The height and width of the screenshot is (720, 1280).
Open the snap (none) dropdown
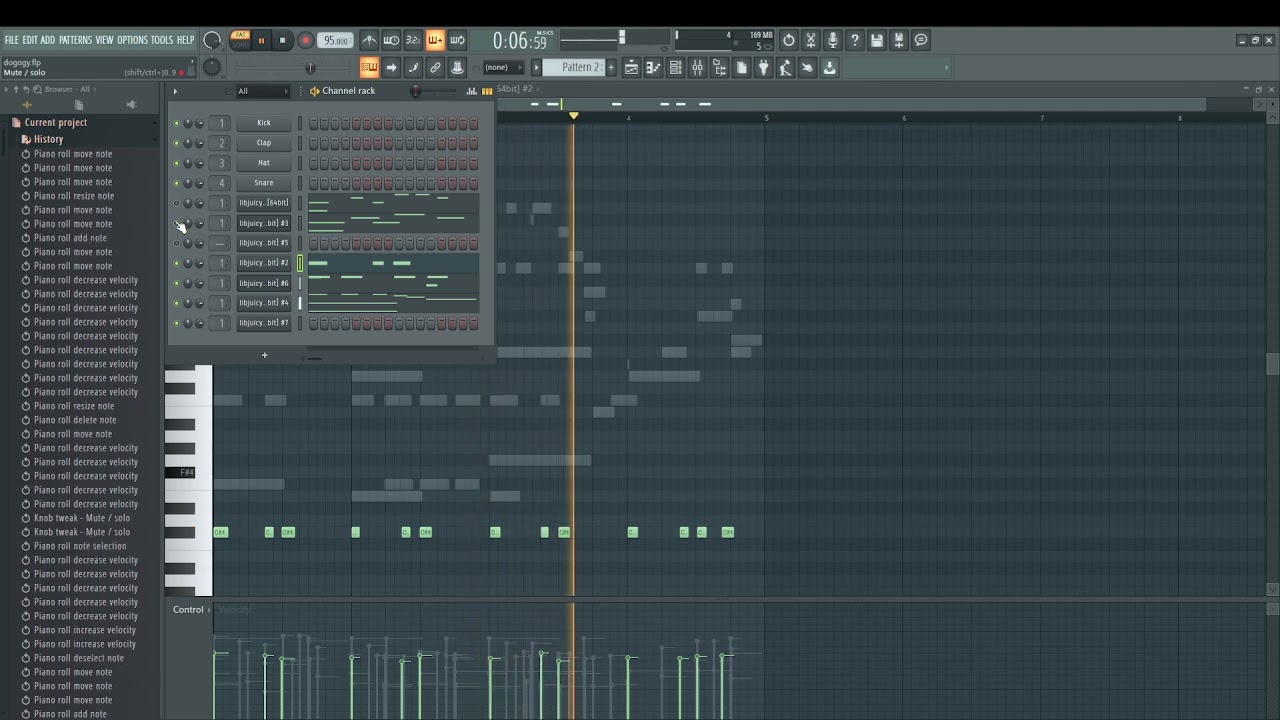coord(503,68)
